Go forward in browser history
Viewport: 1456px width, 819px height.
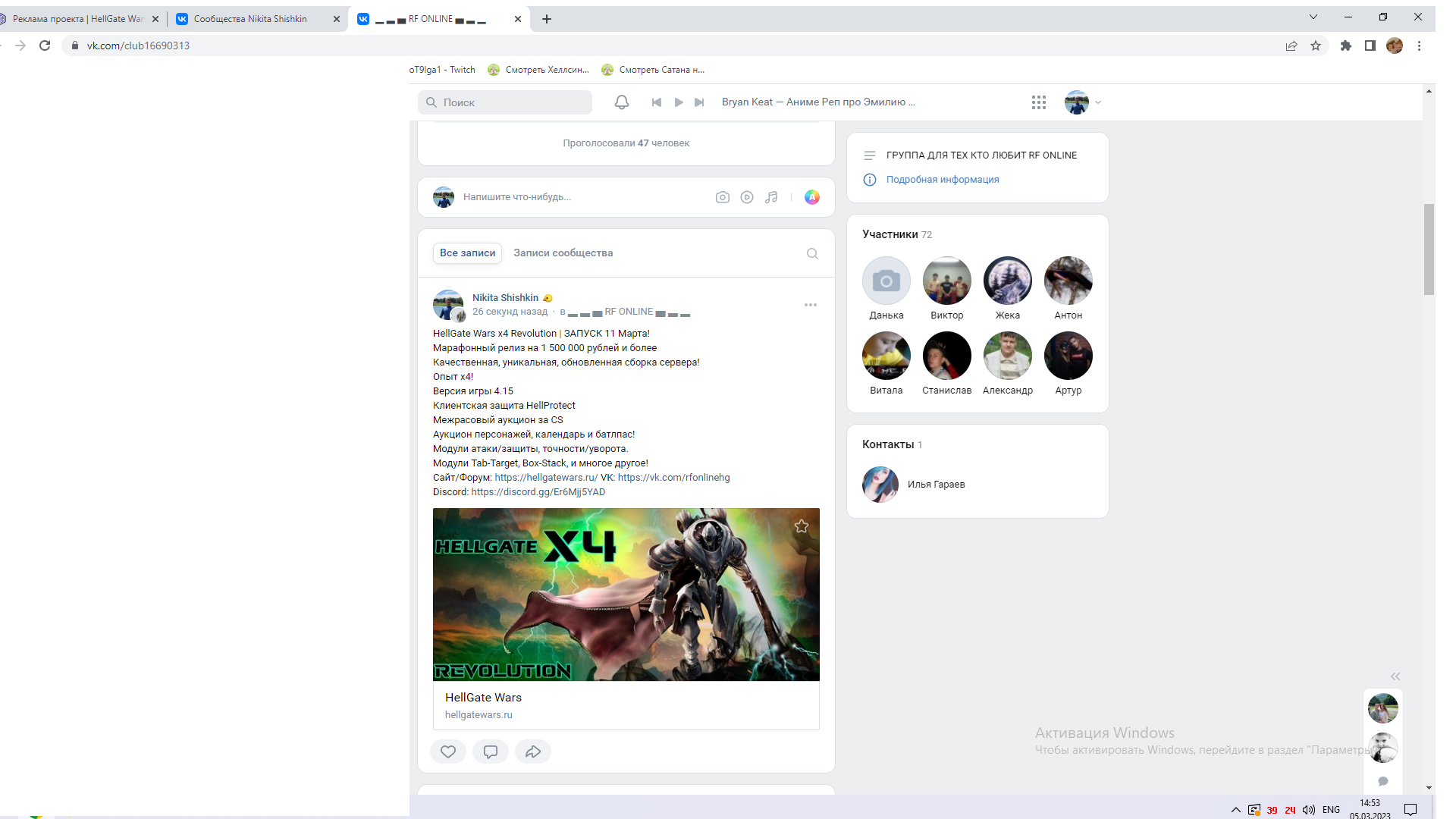click(20, 45)
